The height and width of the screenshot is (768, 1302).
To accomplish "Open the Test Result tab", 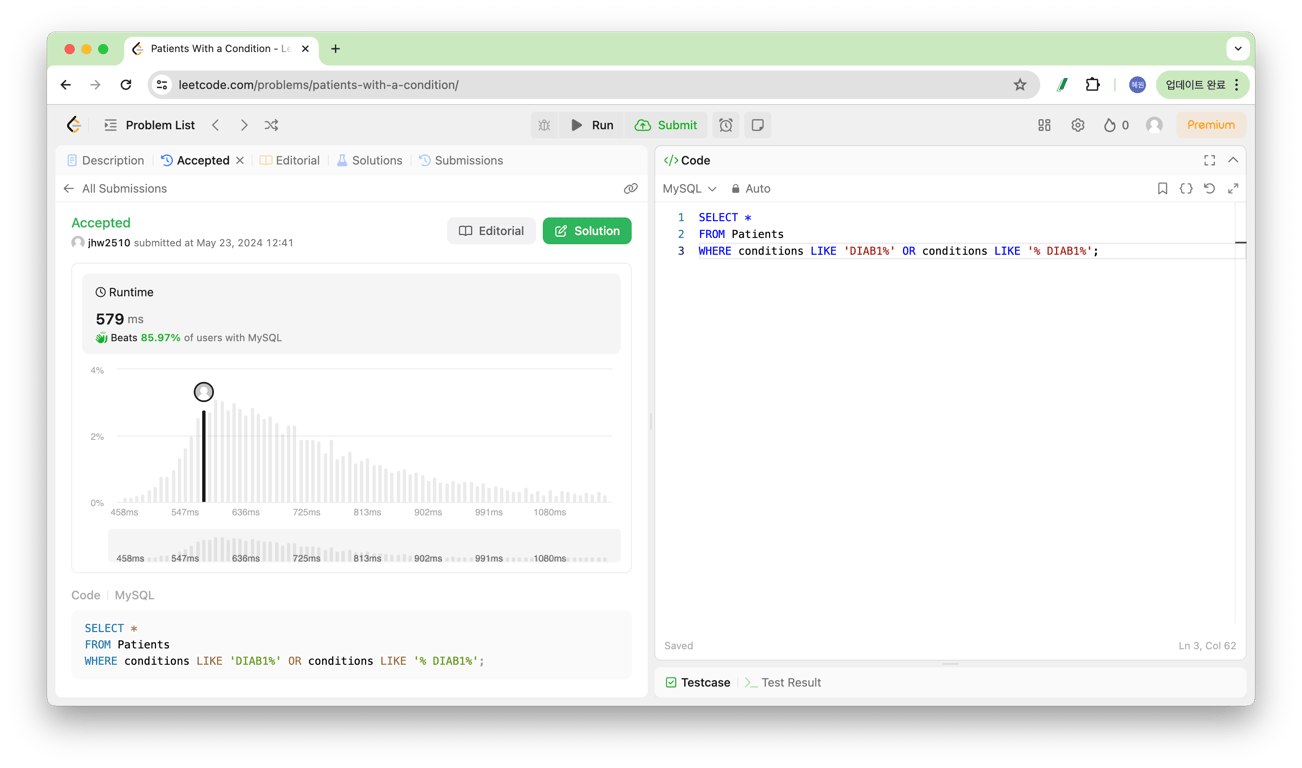I will [783, 682].
